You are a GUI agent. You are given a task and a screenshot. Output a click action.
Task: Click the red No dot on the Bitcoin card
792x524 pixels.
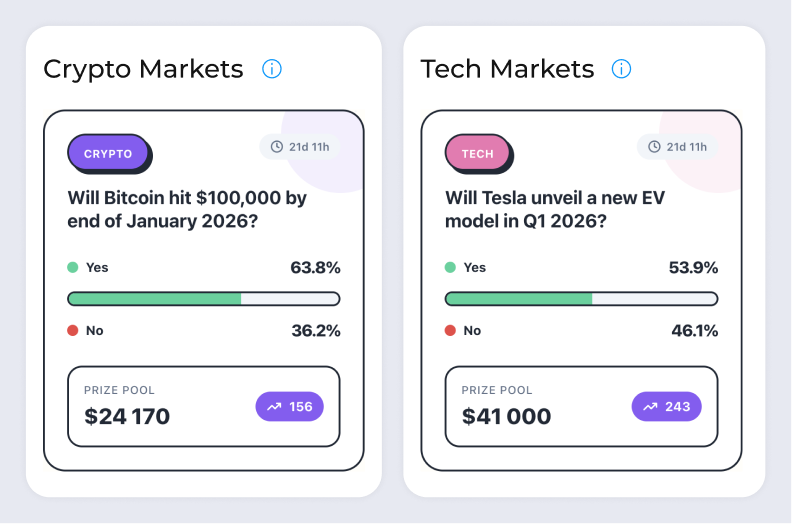click(72, 330)
